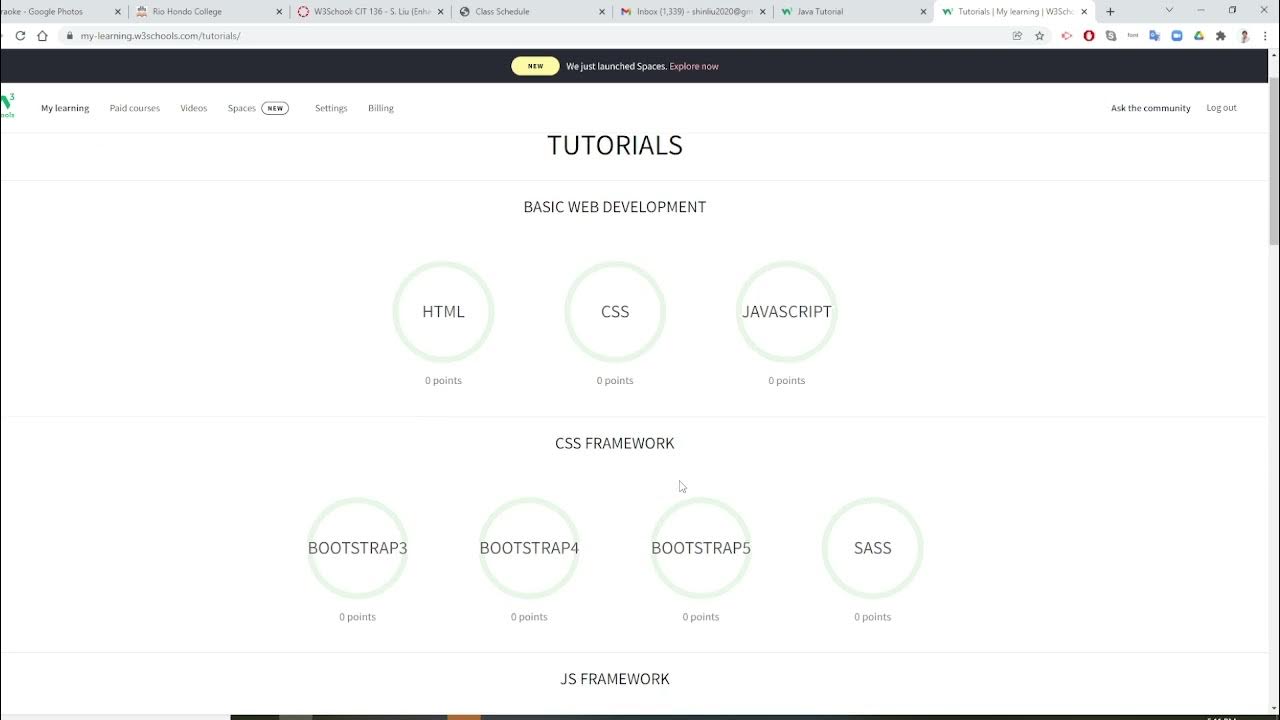Open the HTML tutorial circle

(443, 311)
